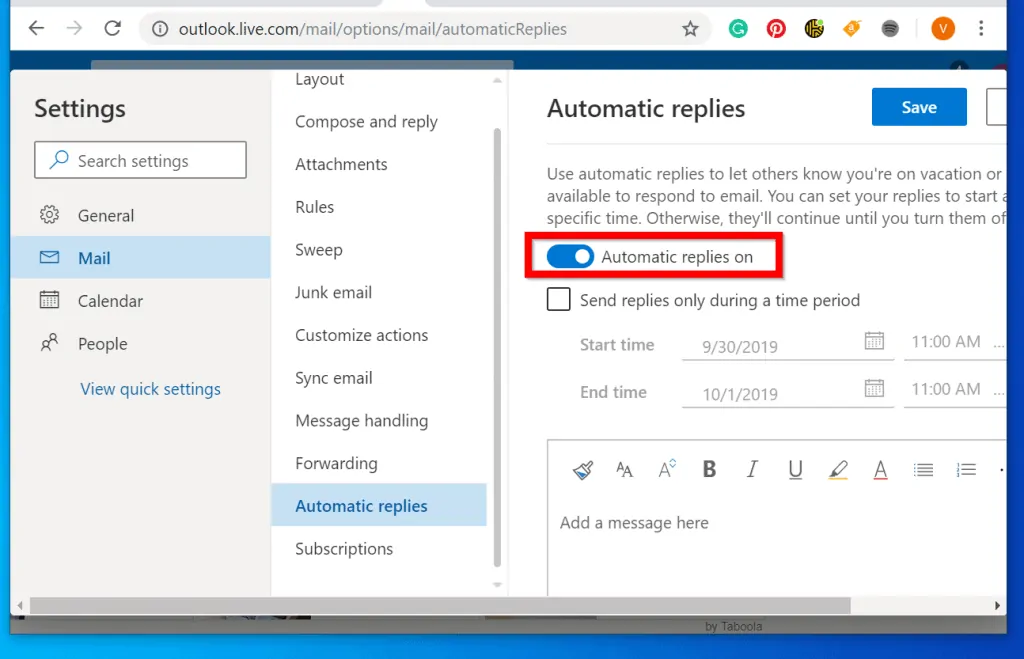Open the View quick settings link
The height and width of the screenshot is (659, 1024).
click(x=150, y=389)
